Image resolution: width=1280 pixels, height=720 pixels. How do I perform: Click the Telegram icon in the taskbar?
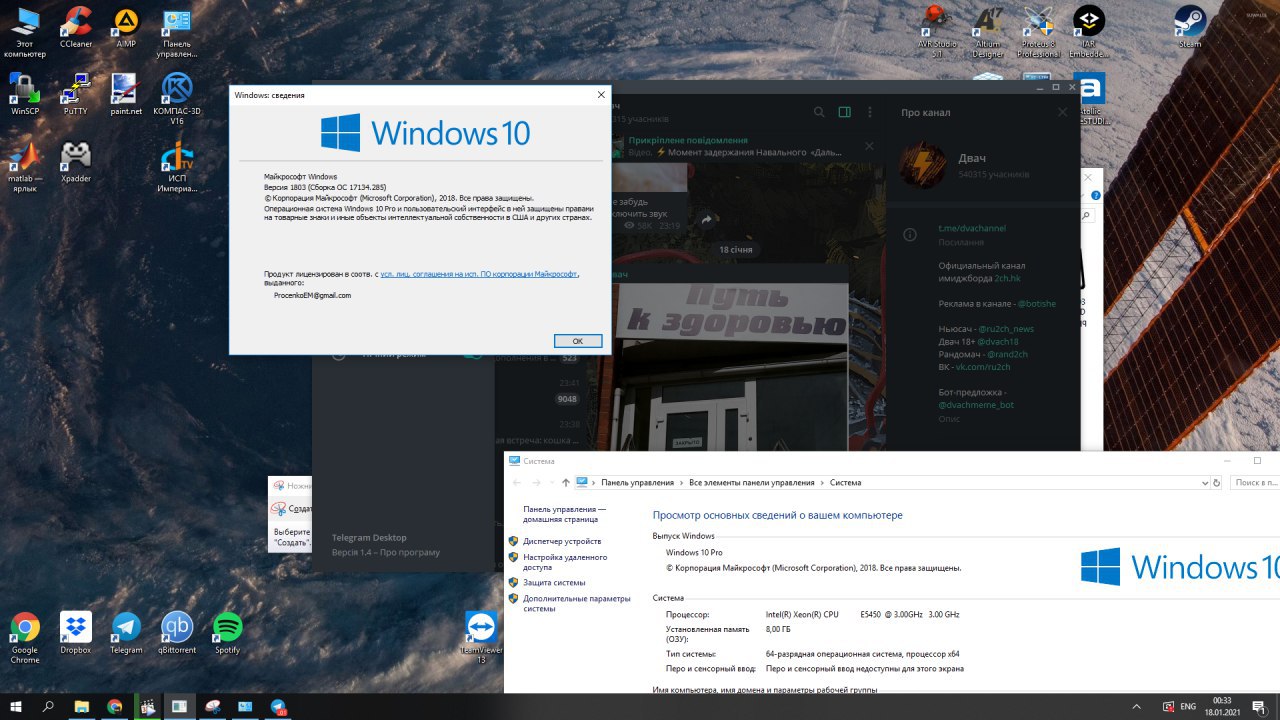click(x=279, y=706)
